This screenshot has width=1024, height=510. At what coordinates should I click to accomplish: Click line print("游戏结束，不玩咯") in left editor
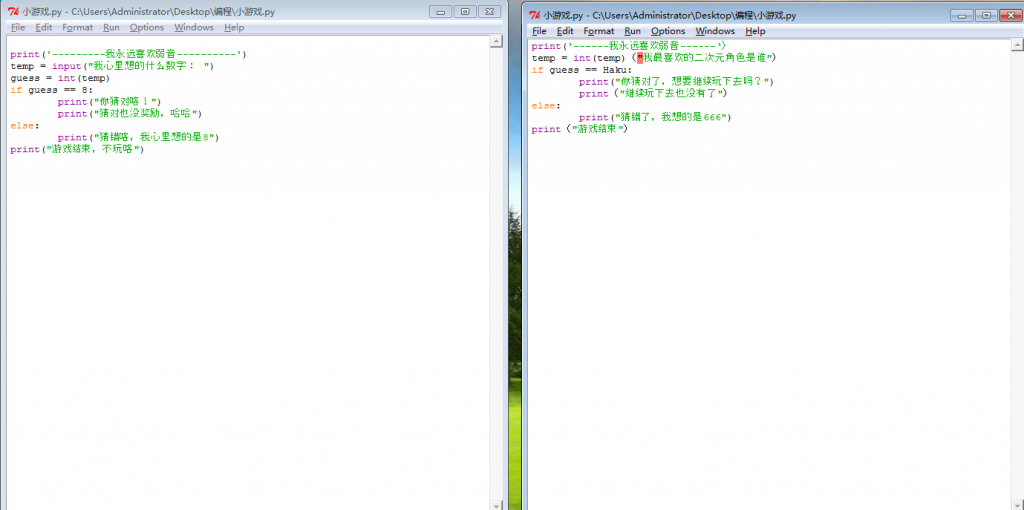pos(76,149)
